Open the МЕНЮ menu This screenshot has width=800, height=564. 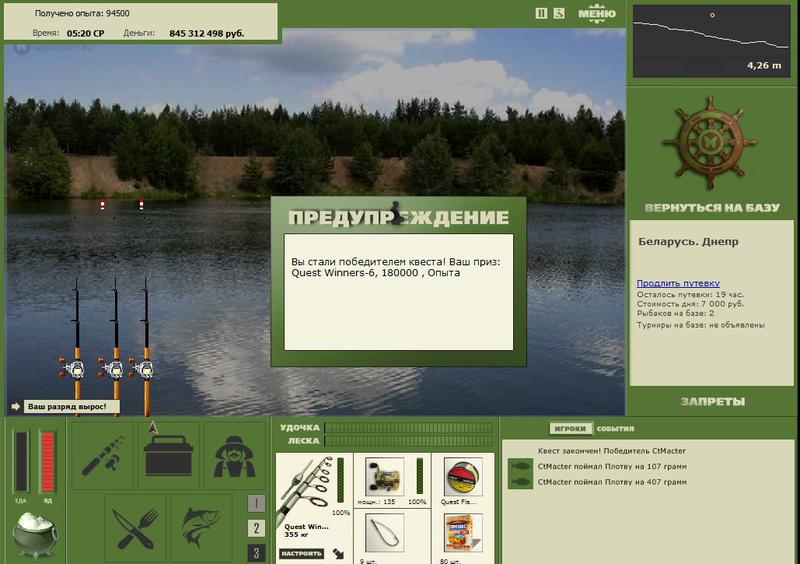pyautogui.click(x=597, y=13)
